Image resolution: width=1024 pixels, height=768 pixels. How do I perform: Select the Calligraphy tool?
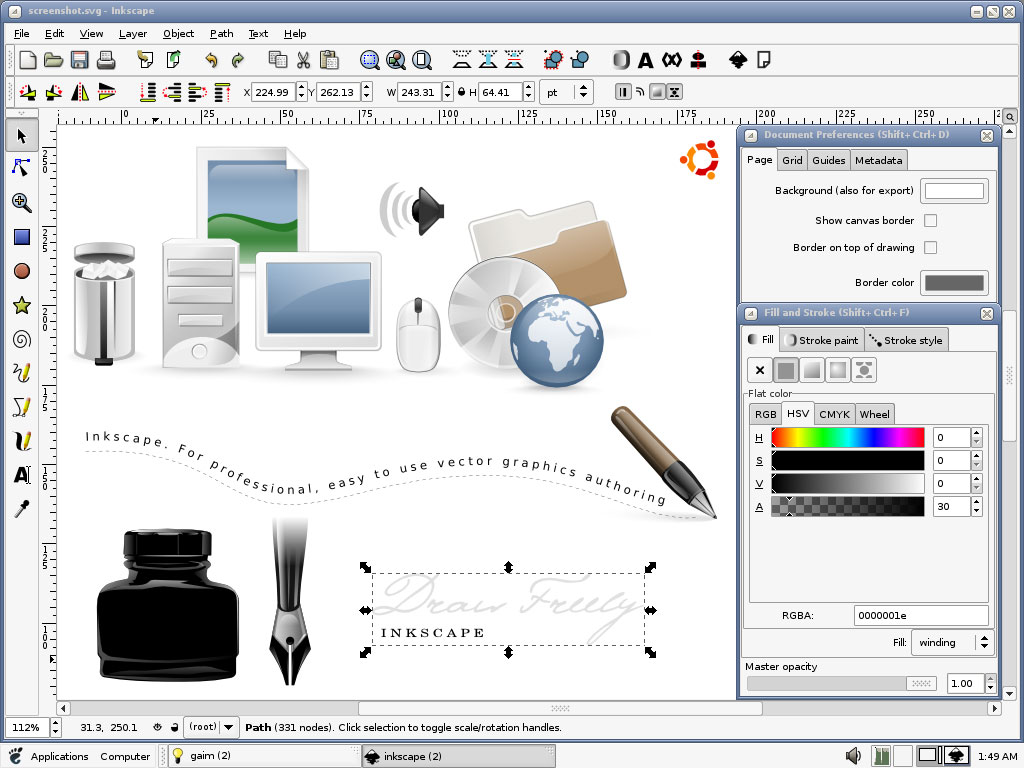point(22,441)
